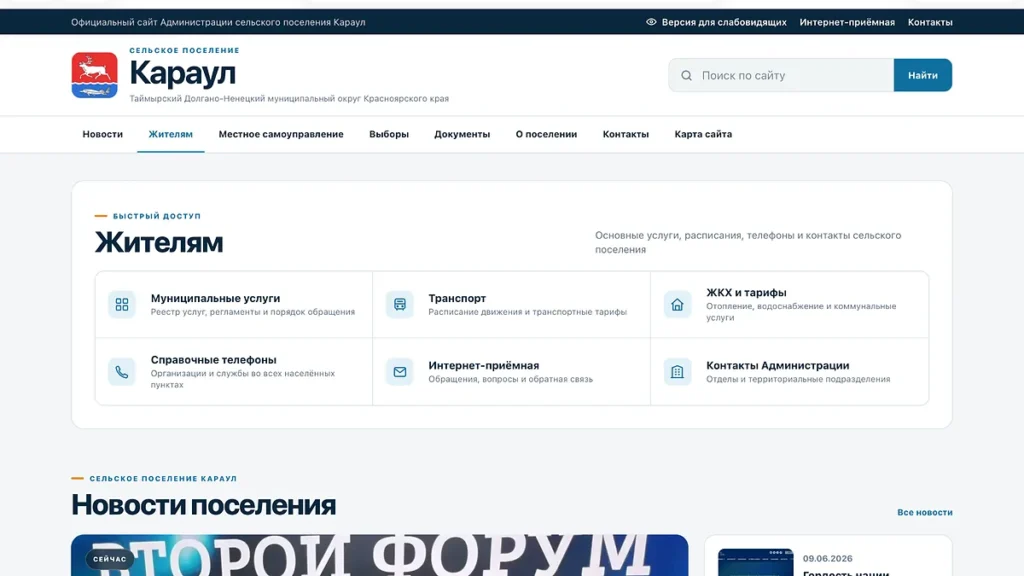Focus the Поиск по сайту input field
The image size is (1024, 576).
click(x=781, y=75)
